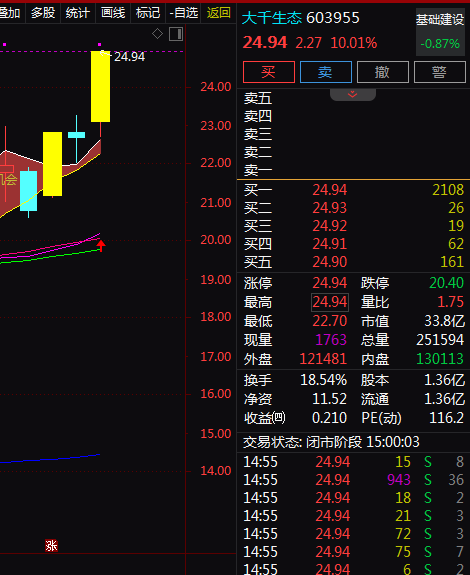470x575 pixels.
Task: Click the 现量 value 1763
Action: click(x=331, y=340)
